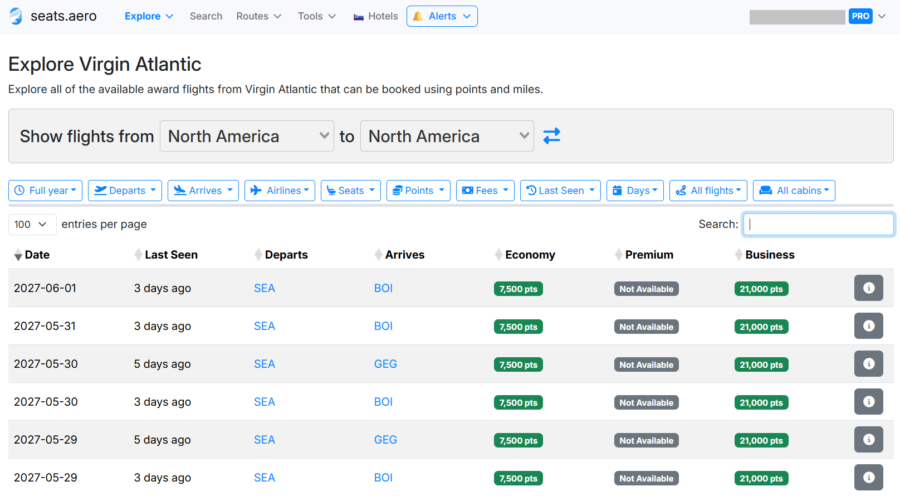
Task: Click the "Explore Virgin Atlantic" heading
Action: click(x=104, y=64)
